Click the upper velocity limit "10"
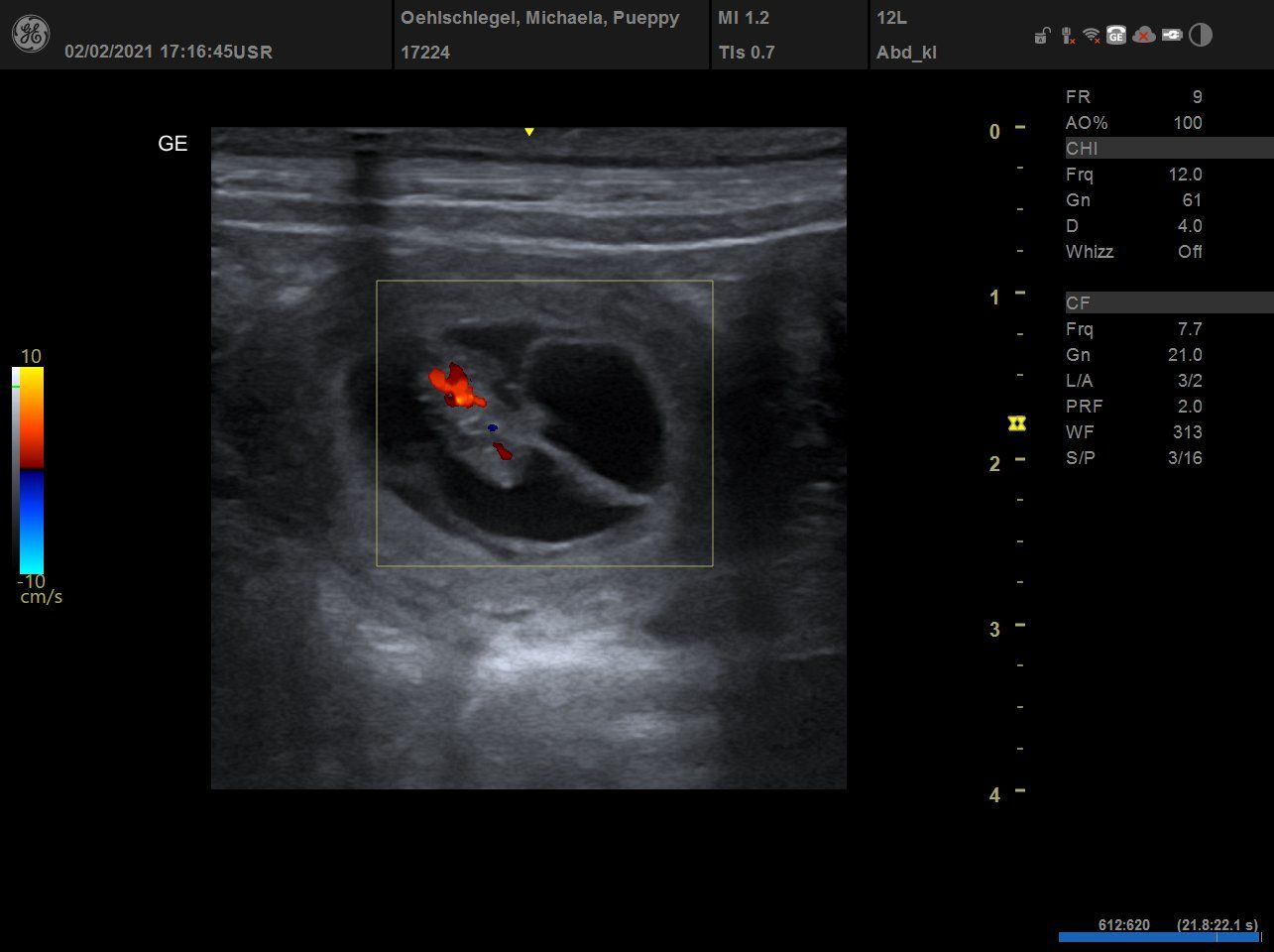This screenshot has width=1274, height=952. (x=31, y=356)
